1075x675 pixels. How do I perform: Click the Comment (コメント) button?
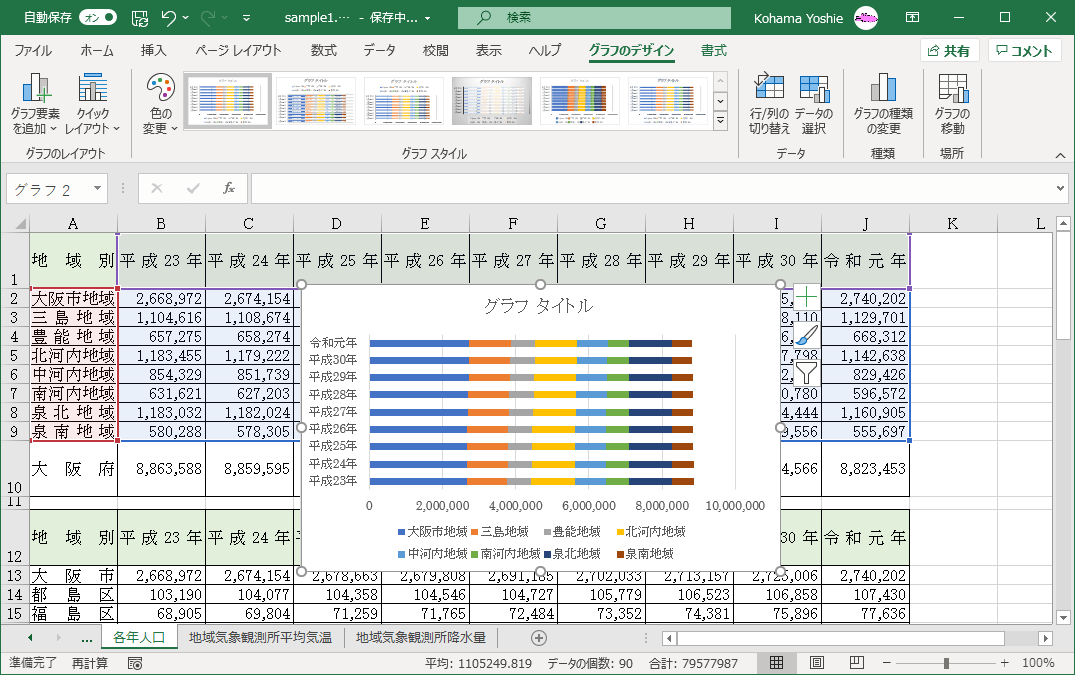click(1024, 51)
